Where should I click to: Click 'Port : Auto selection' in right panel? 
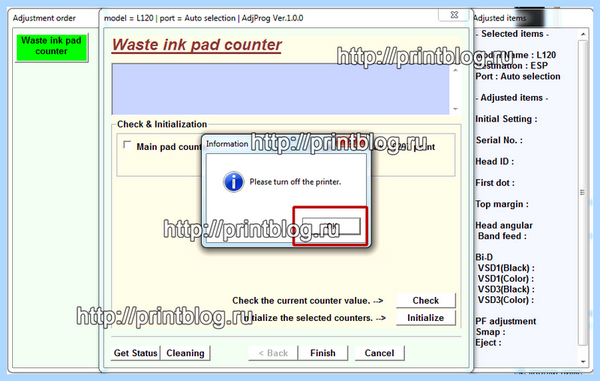click(x=517, y=77)
